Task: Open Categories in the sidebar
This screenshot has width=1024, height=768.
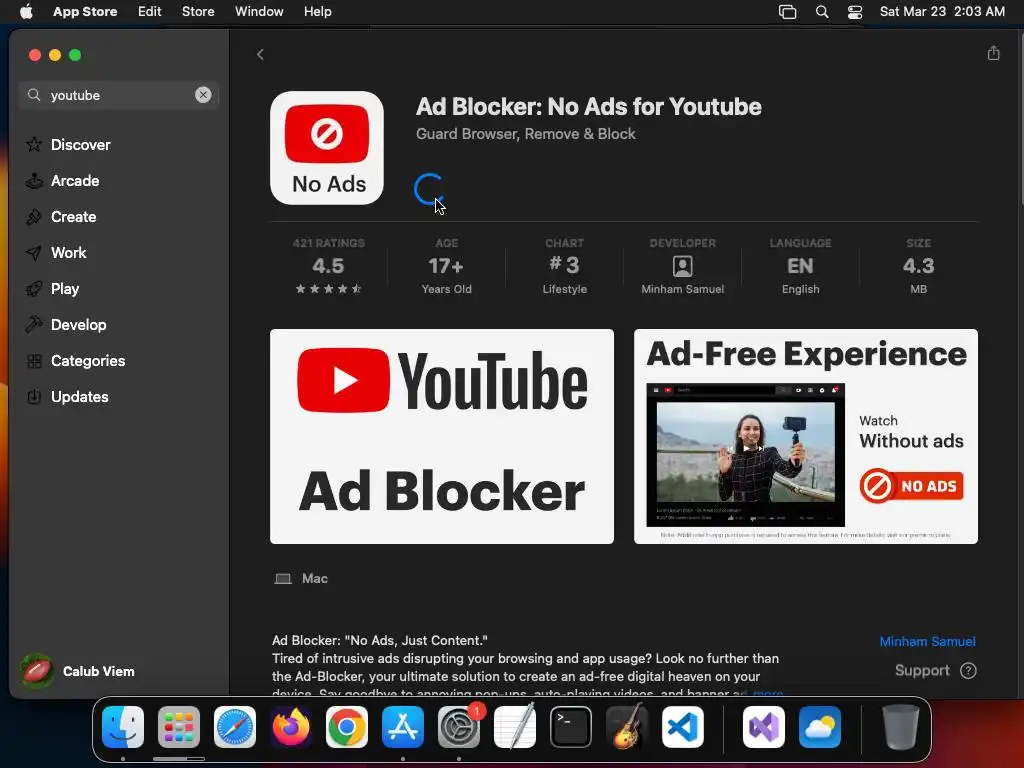Action: [x=119, y=360]
